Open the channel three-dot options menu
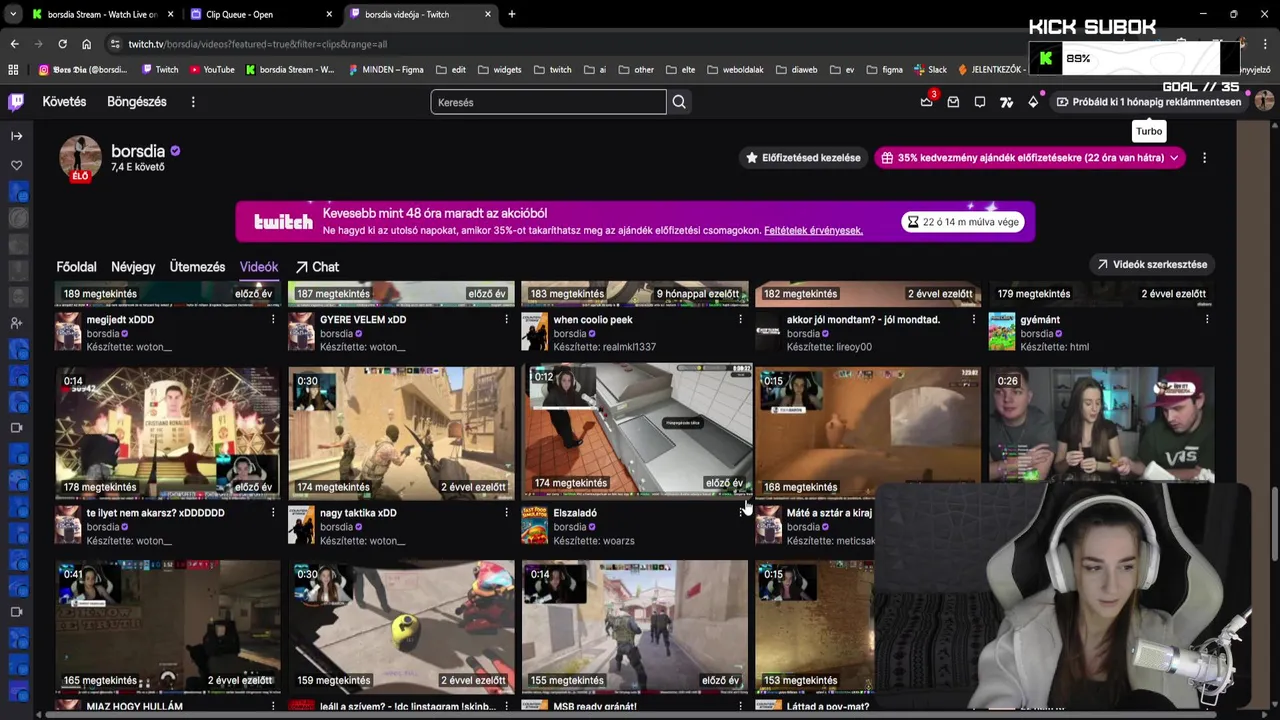 point(1204,158)
